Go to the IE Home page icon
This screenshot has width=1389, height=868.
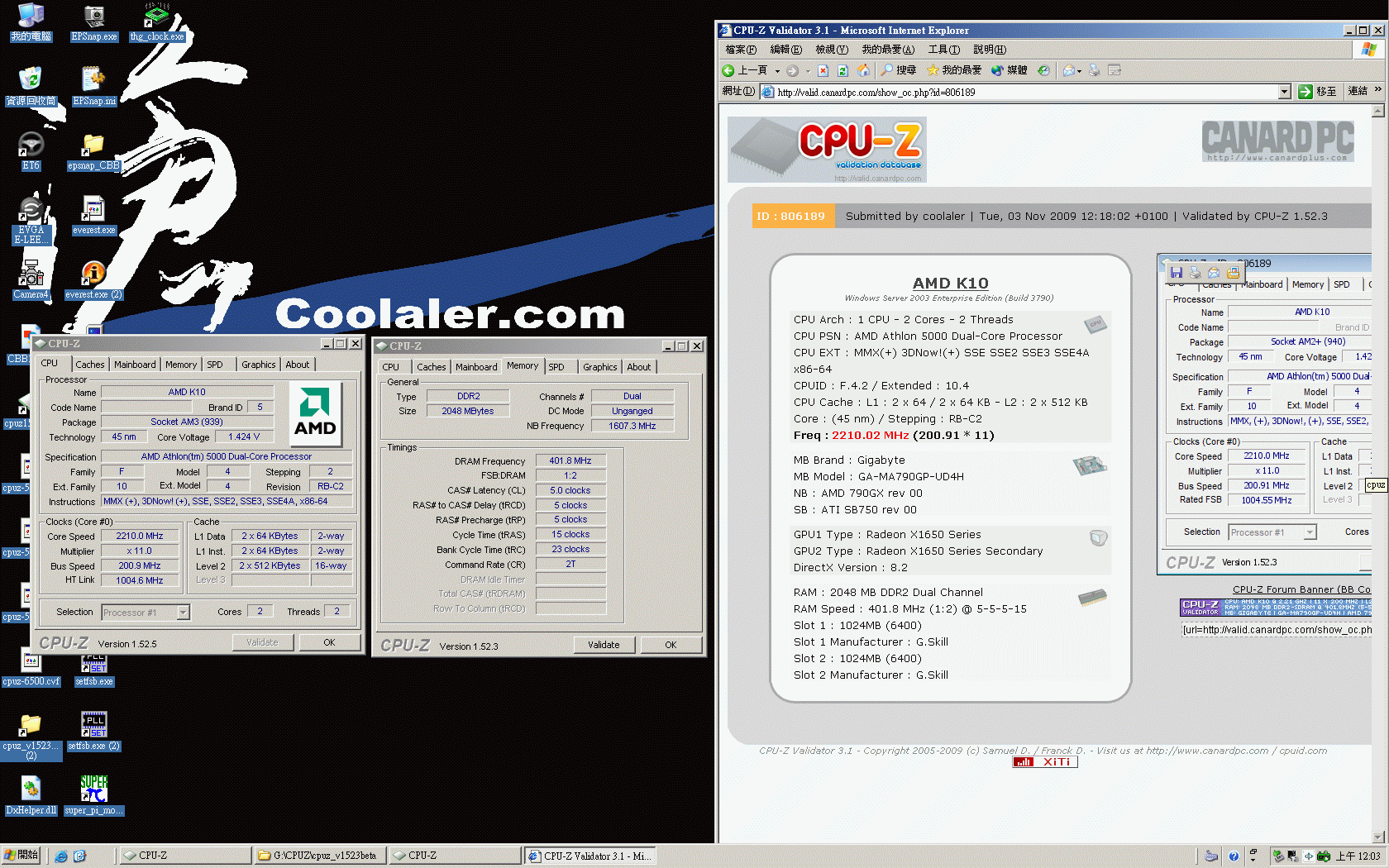tap(863, 70)
